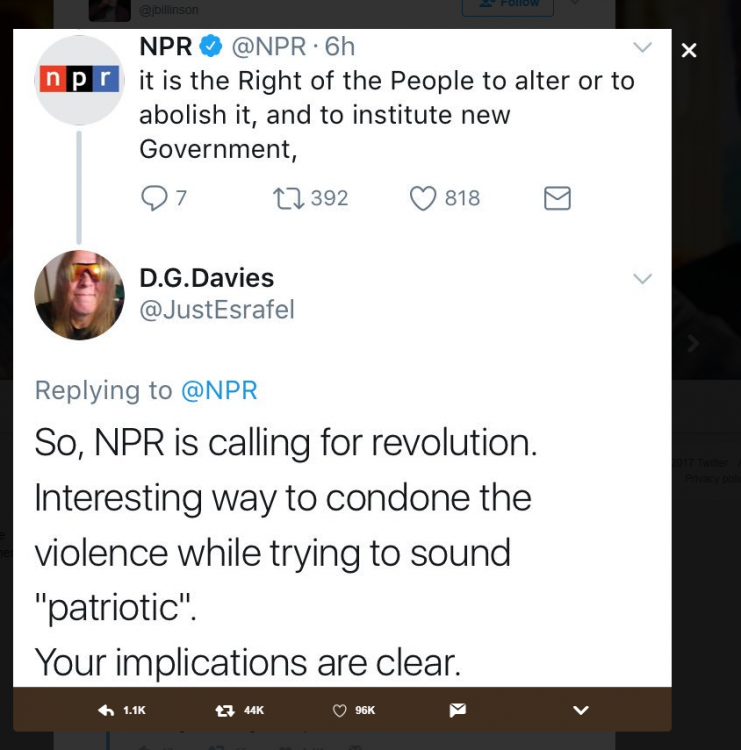Close the image overlay with the X
The width and height of the screenshot is (741, 750).
point(689,50)
